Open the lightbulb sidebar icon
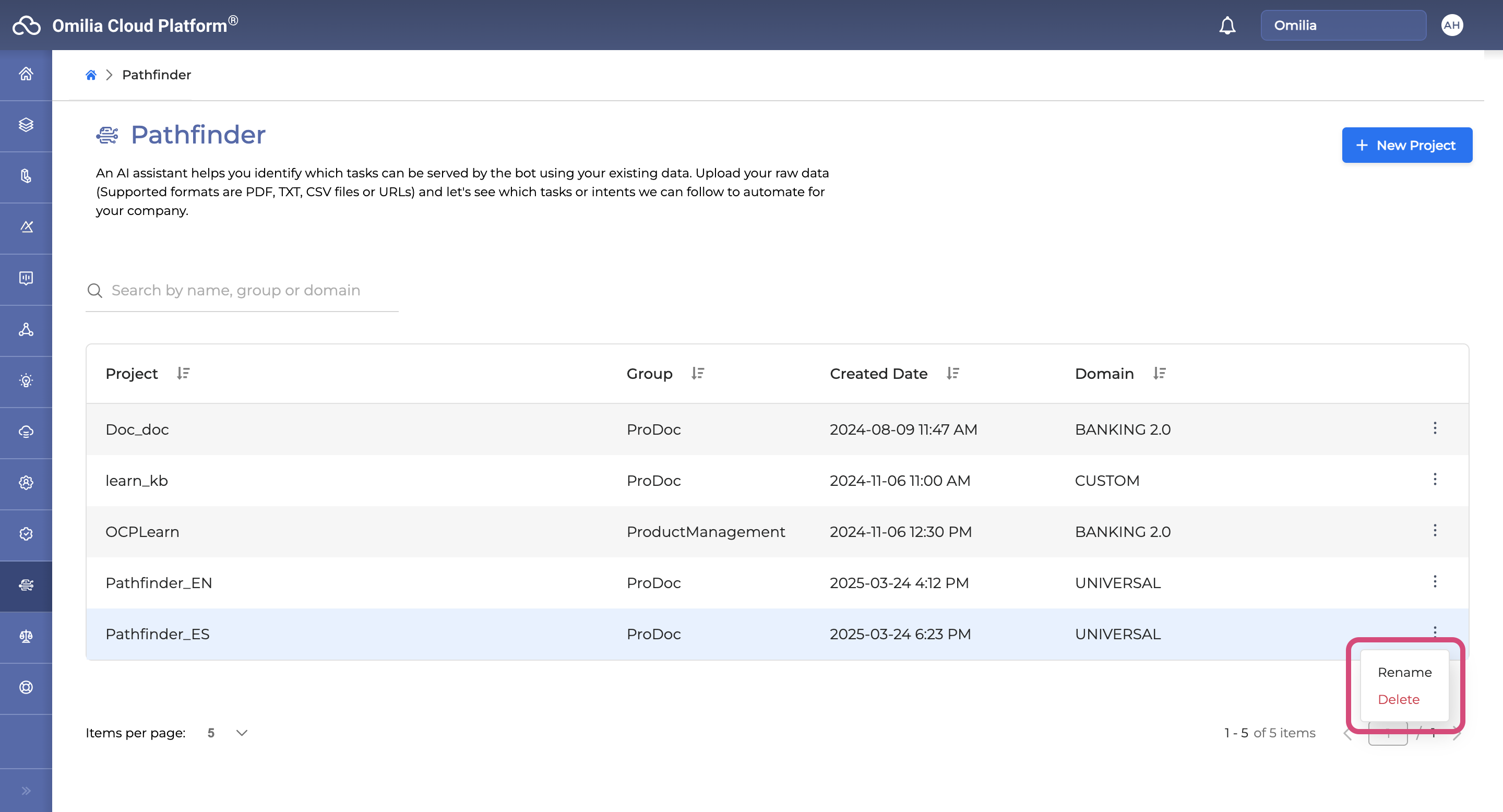This screenshot has width=1503, height=812. pos(26,380)
